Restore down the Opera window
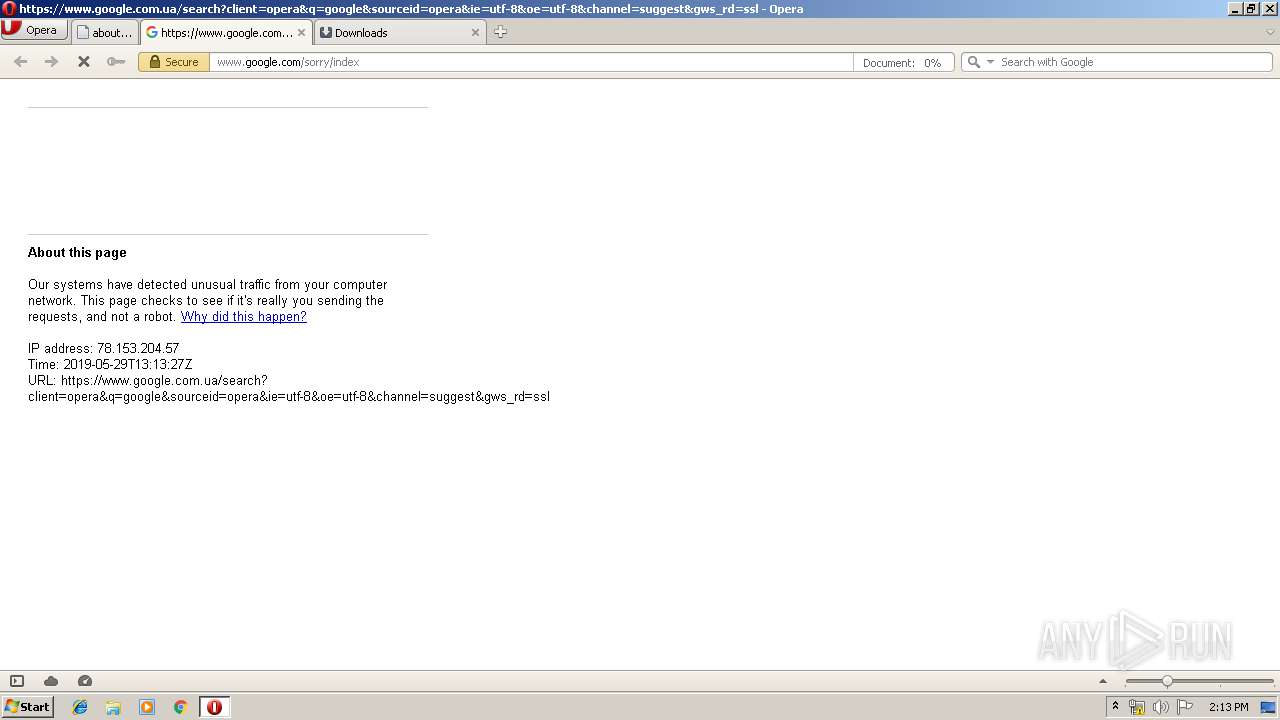The width and height of the screenshot is (1280, 720). 1251,9
